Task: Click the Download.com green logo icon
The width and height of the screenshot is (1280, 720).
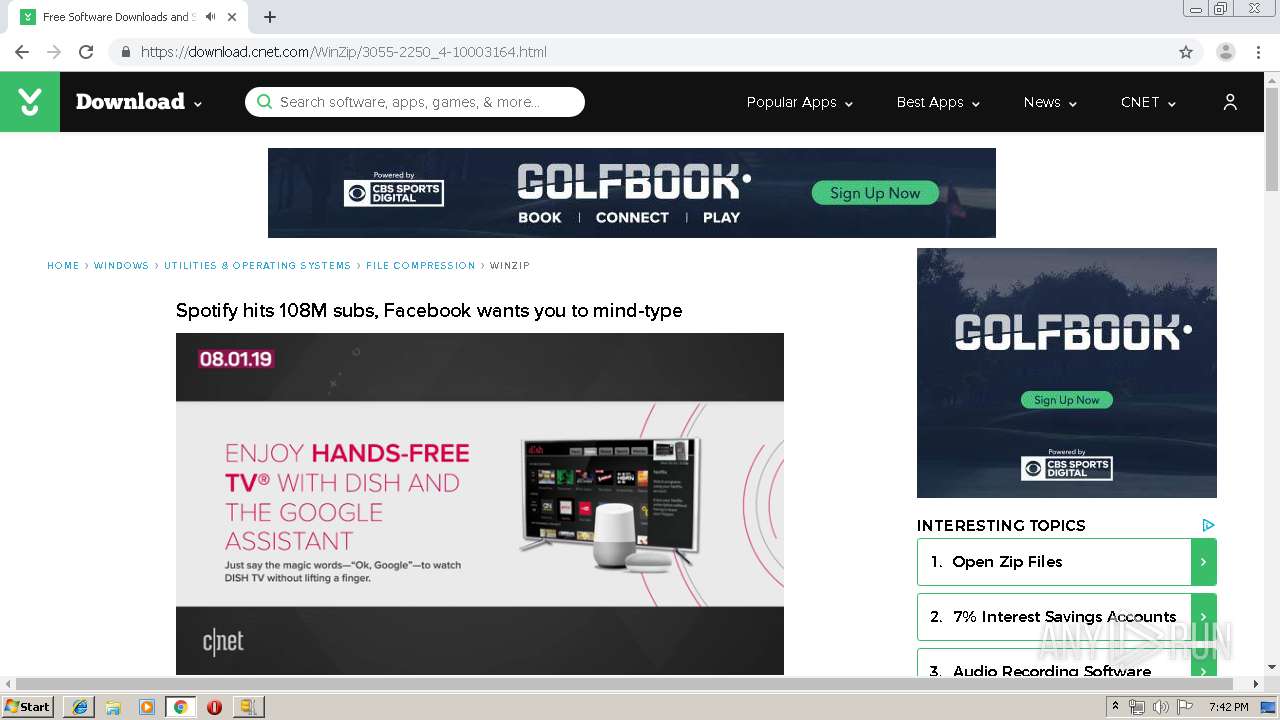Action: 30,102
